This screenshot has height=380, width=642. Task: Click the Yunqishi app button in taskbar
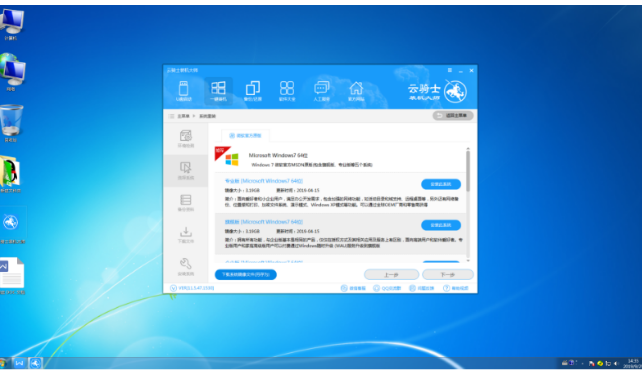[x=35, y=363]
